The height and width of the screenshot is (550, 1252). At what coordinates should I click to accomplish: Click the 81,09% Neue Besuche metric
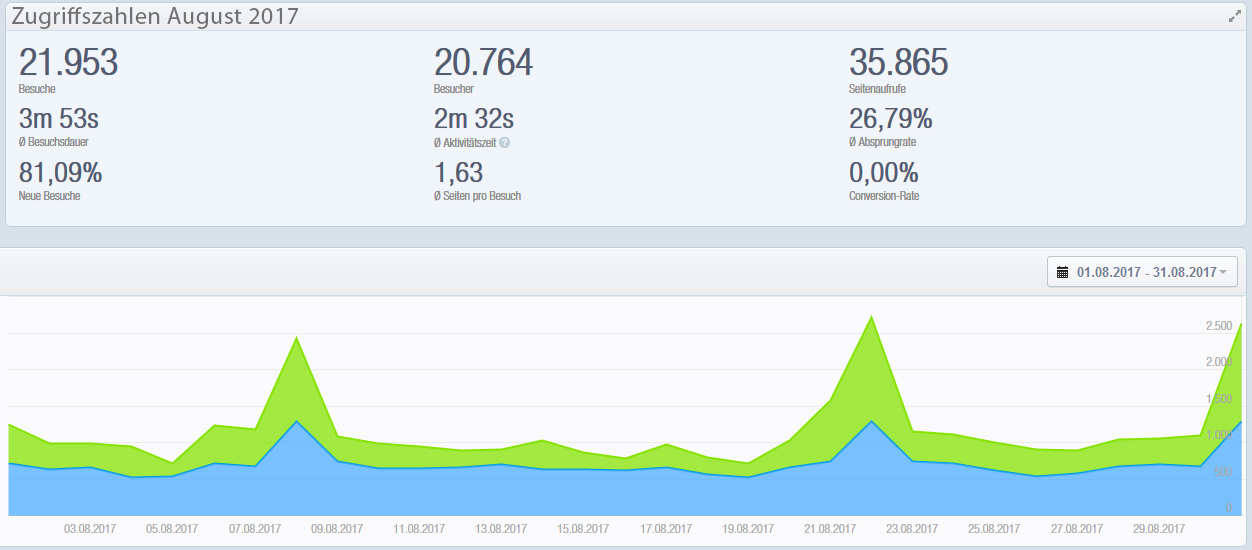[x=60, y=173]
